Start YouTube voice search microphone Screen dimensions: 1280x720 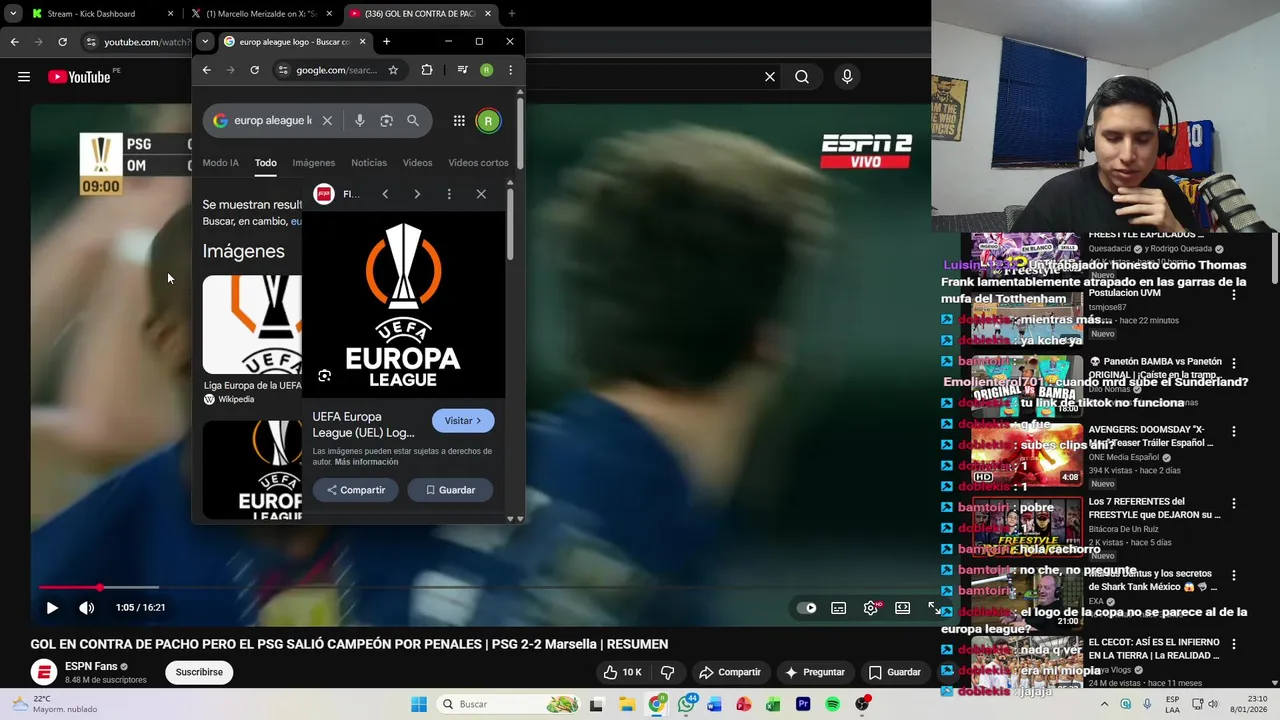847,77
